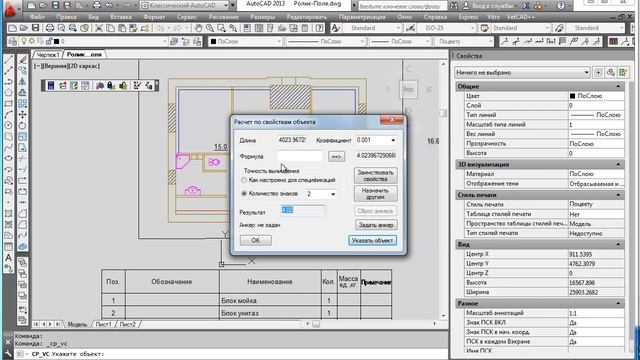Click the Undo arrow in quick access toolbar
This screenshot has height=360, width=640.
(x=109, y=5)
